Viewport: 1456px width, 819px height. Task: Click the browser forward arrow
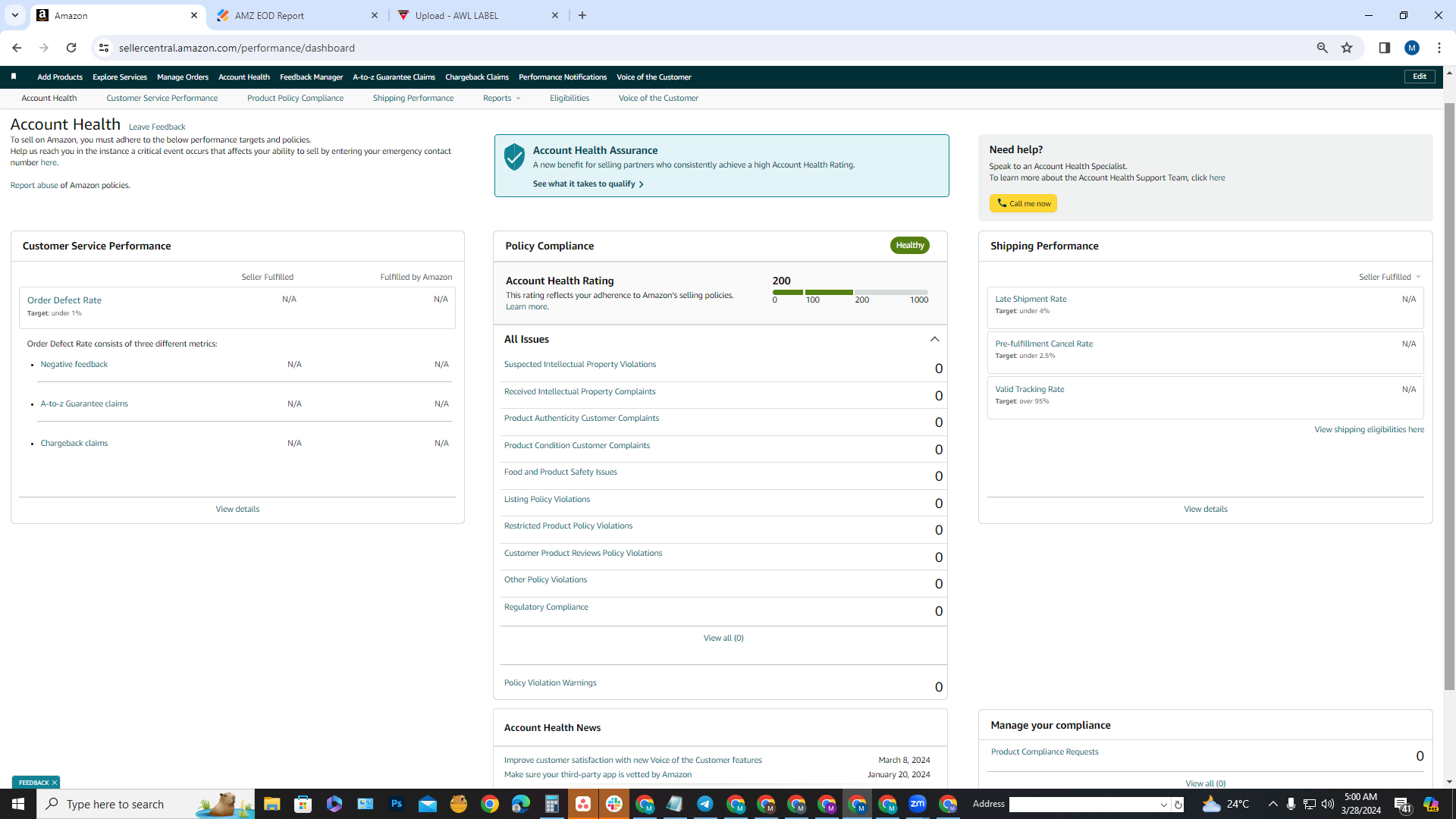44,48
